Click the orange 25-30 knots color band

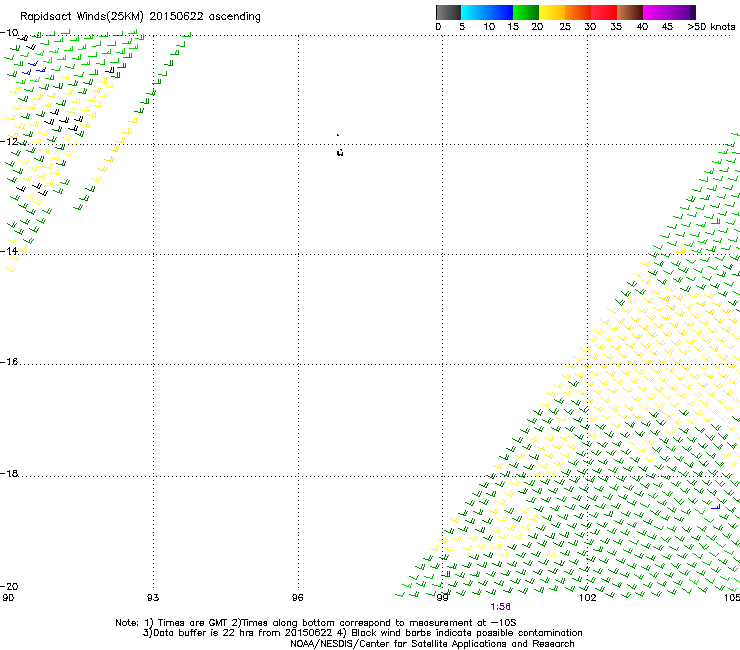point(578,12)
